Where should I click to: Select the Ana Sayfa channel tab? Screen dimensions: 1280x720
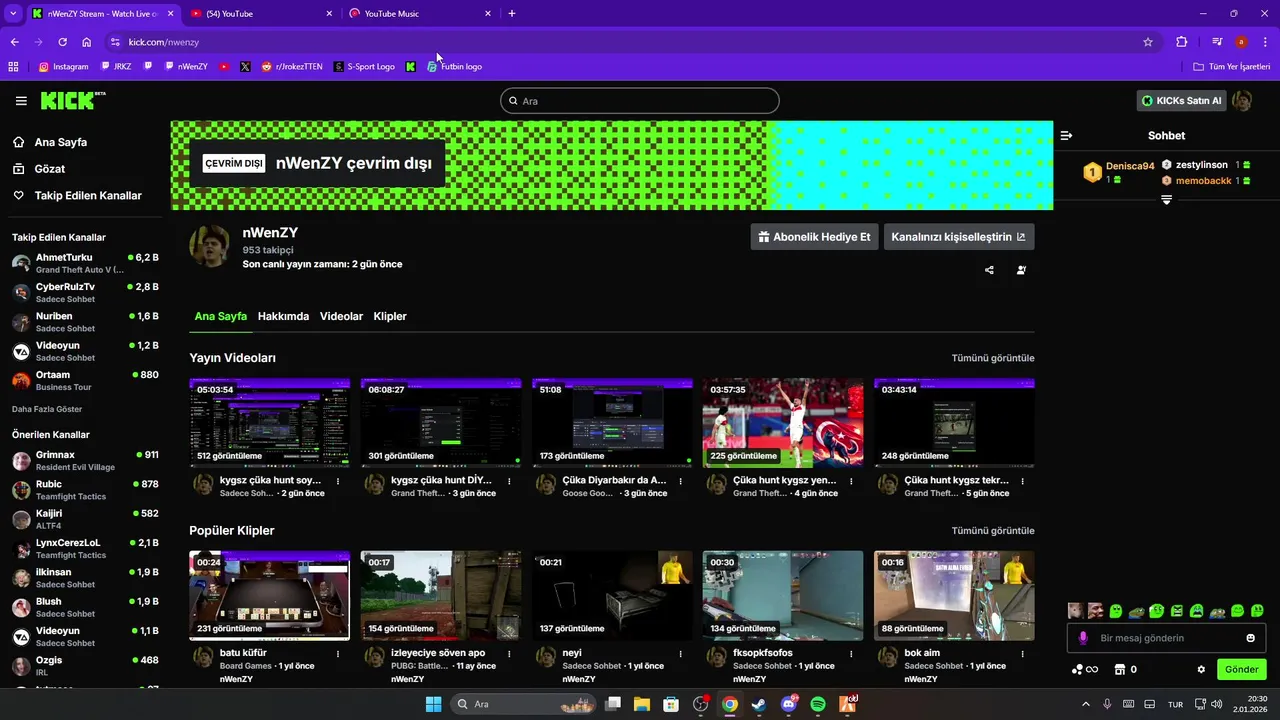point(220,316)
